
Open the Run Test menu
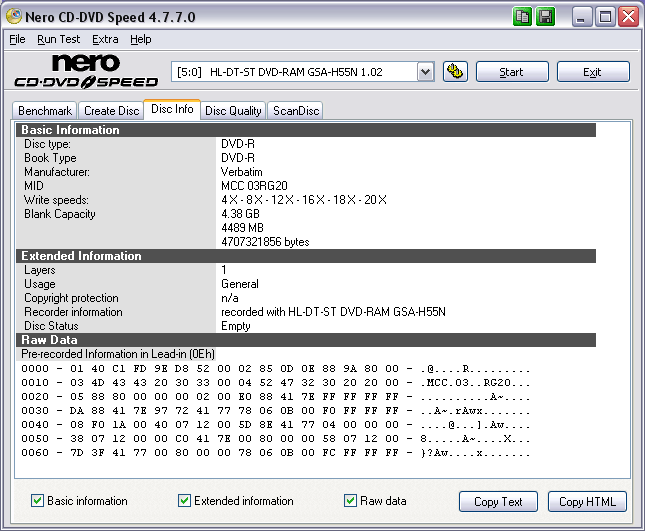[x=58, y=39]
